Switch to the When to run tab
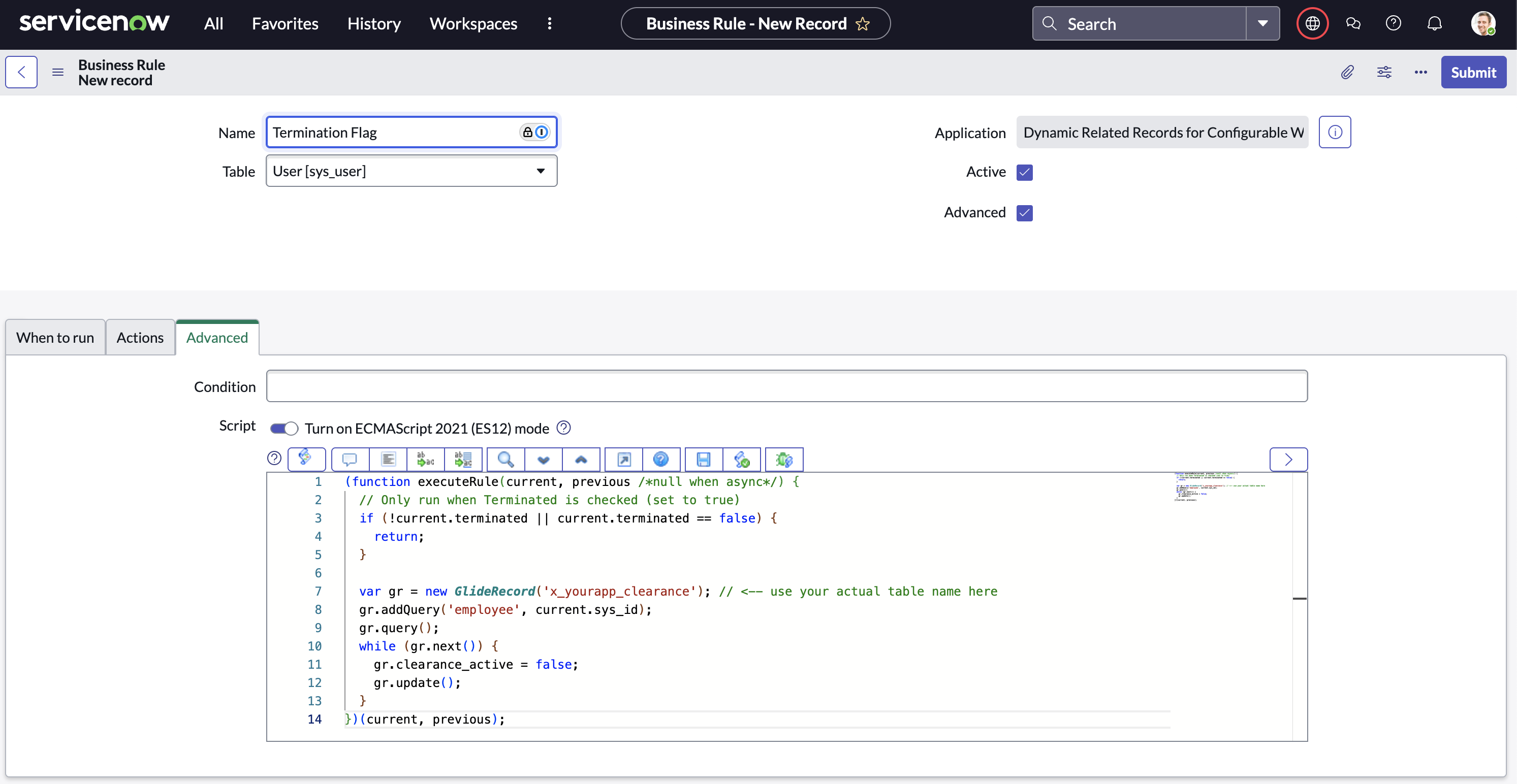The width and height of the screenshot is (1517, 784). (x=55, y=337)
